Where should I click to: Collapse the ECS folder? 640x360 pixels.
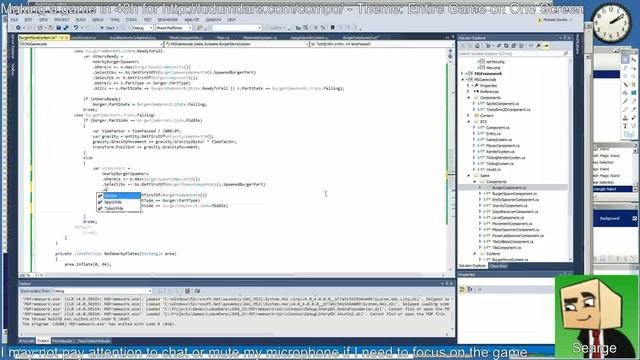pyautogui.click(x=469, y=122)
